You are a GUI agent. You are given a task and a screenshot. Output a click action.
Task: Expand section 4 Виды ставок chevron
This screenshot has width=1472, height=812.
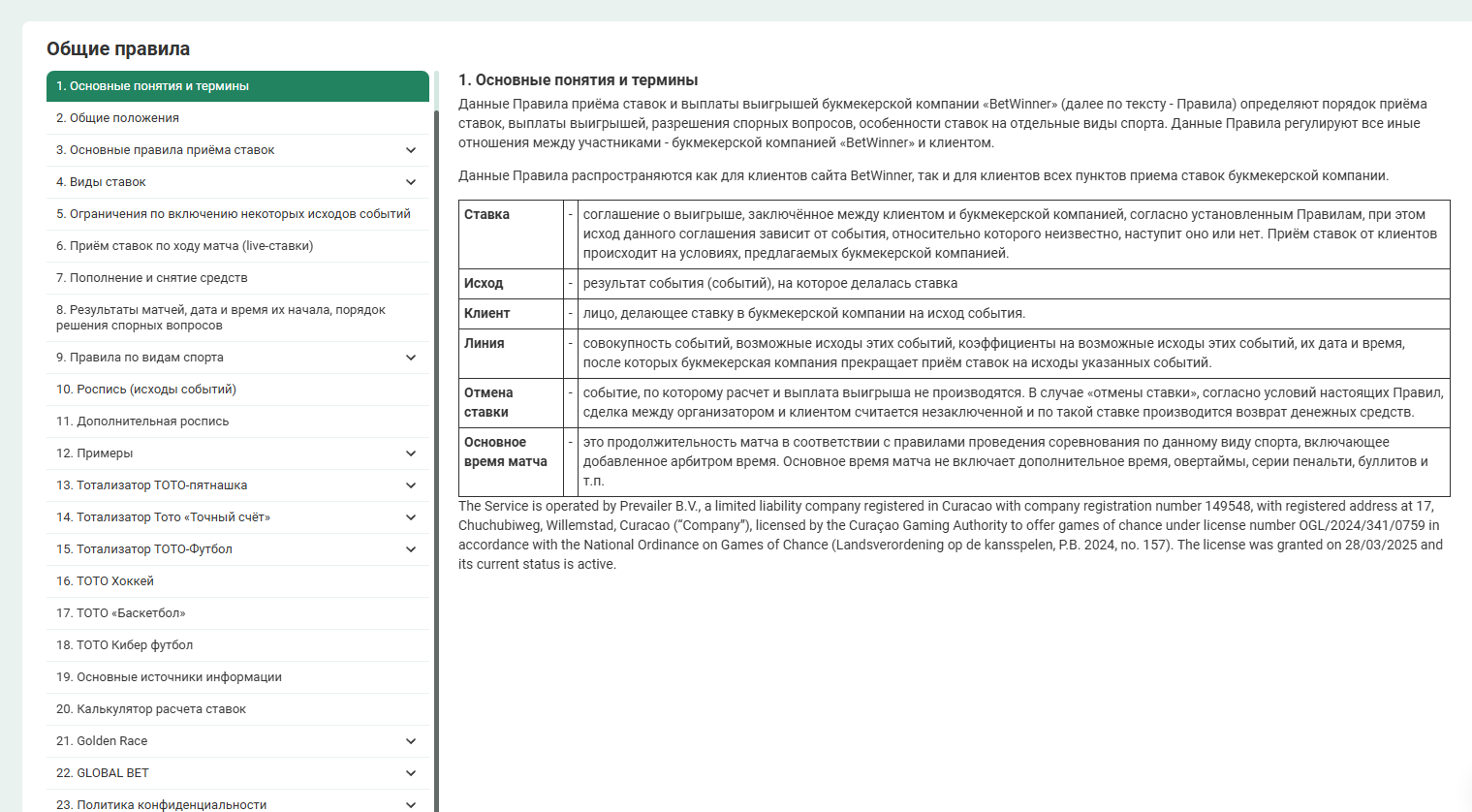pos(411,182)
